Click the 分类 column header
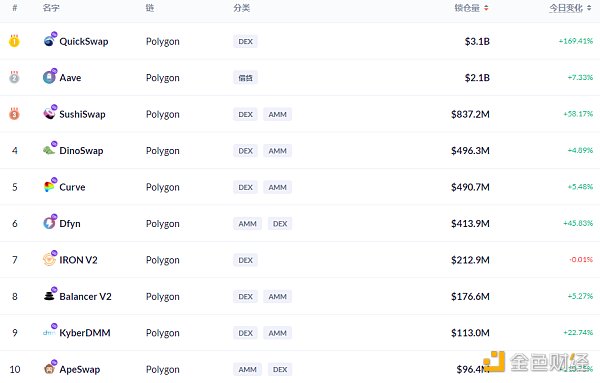Viewport: 600px width, 383px height. 241,8
